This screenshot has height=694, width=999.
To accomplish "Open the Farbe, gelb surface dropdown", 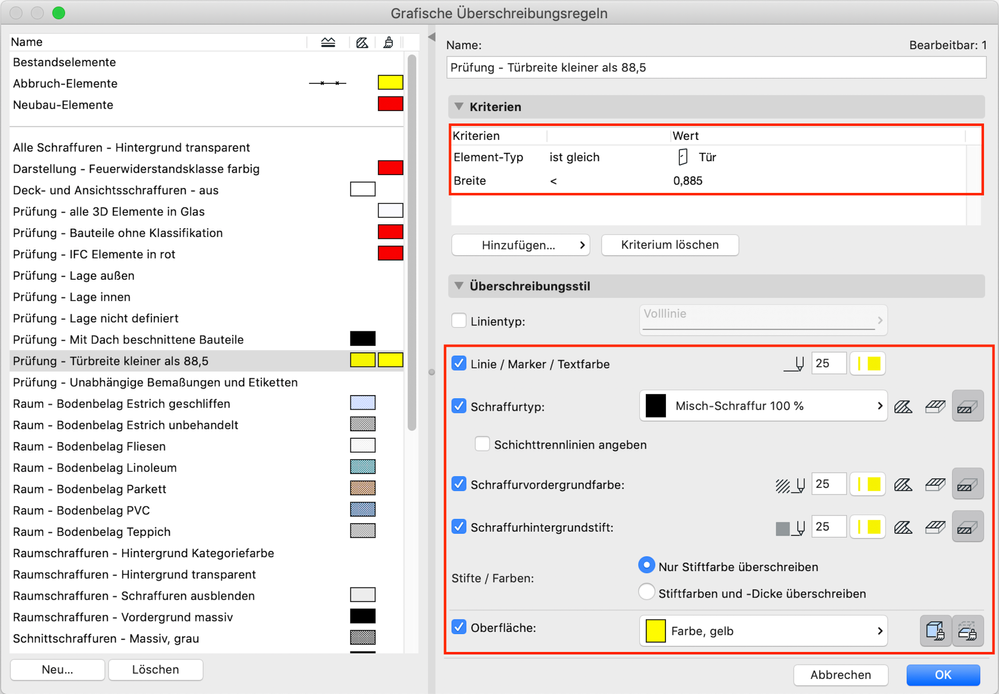I will tap(763, 631).
